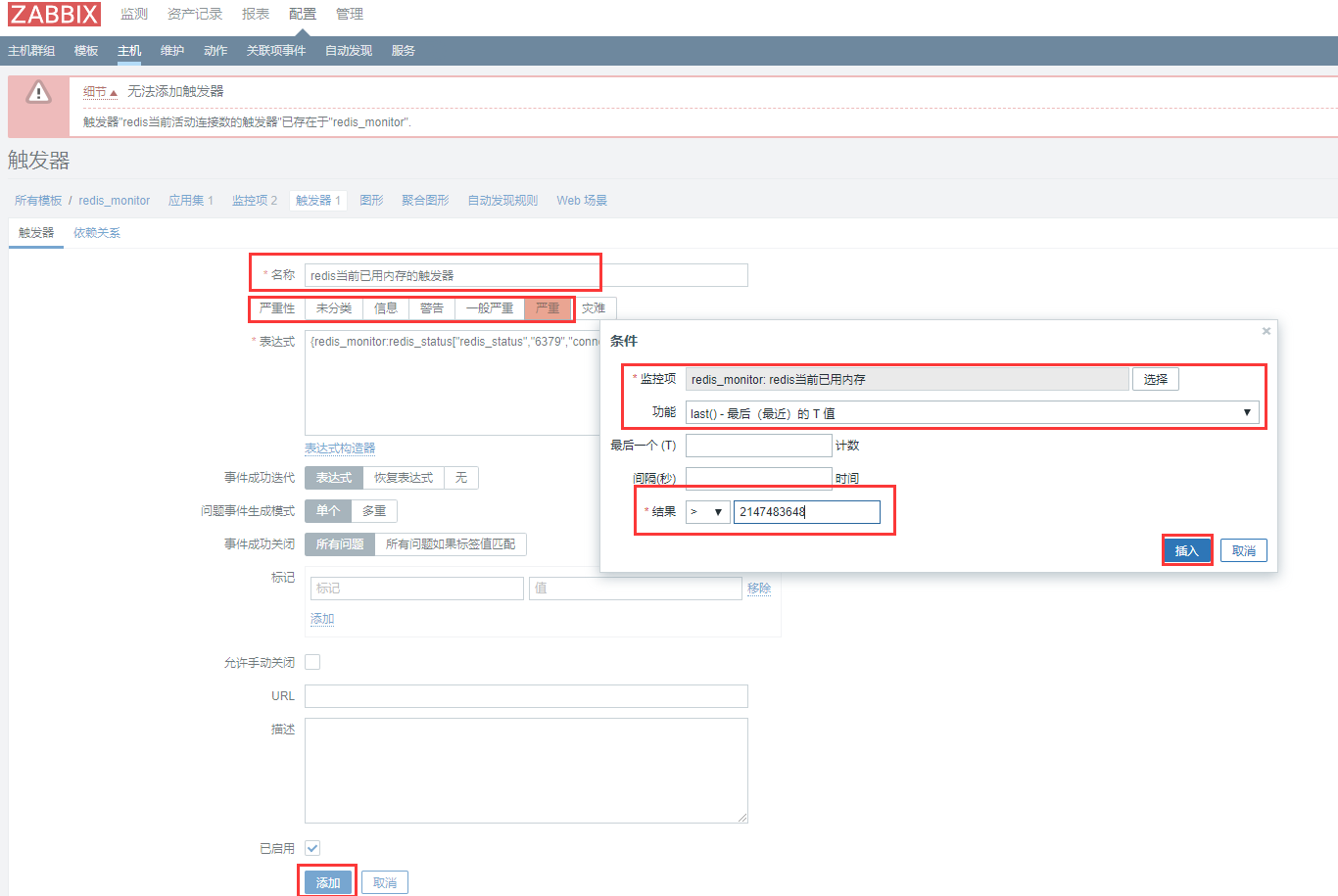Click the bottom 添加 button
The image size is (1338, 896).
328,882
